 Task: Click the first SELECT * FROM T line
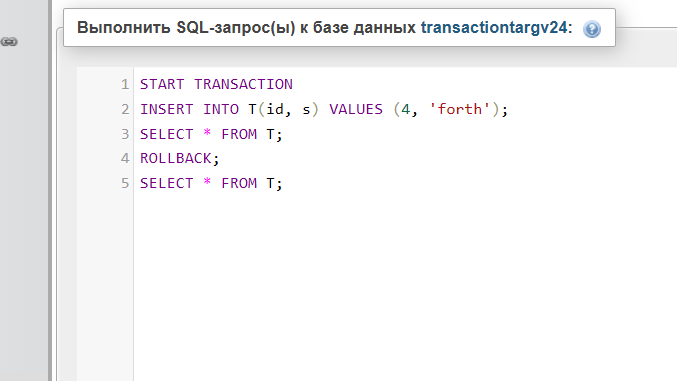click(211, 134)
